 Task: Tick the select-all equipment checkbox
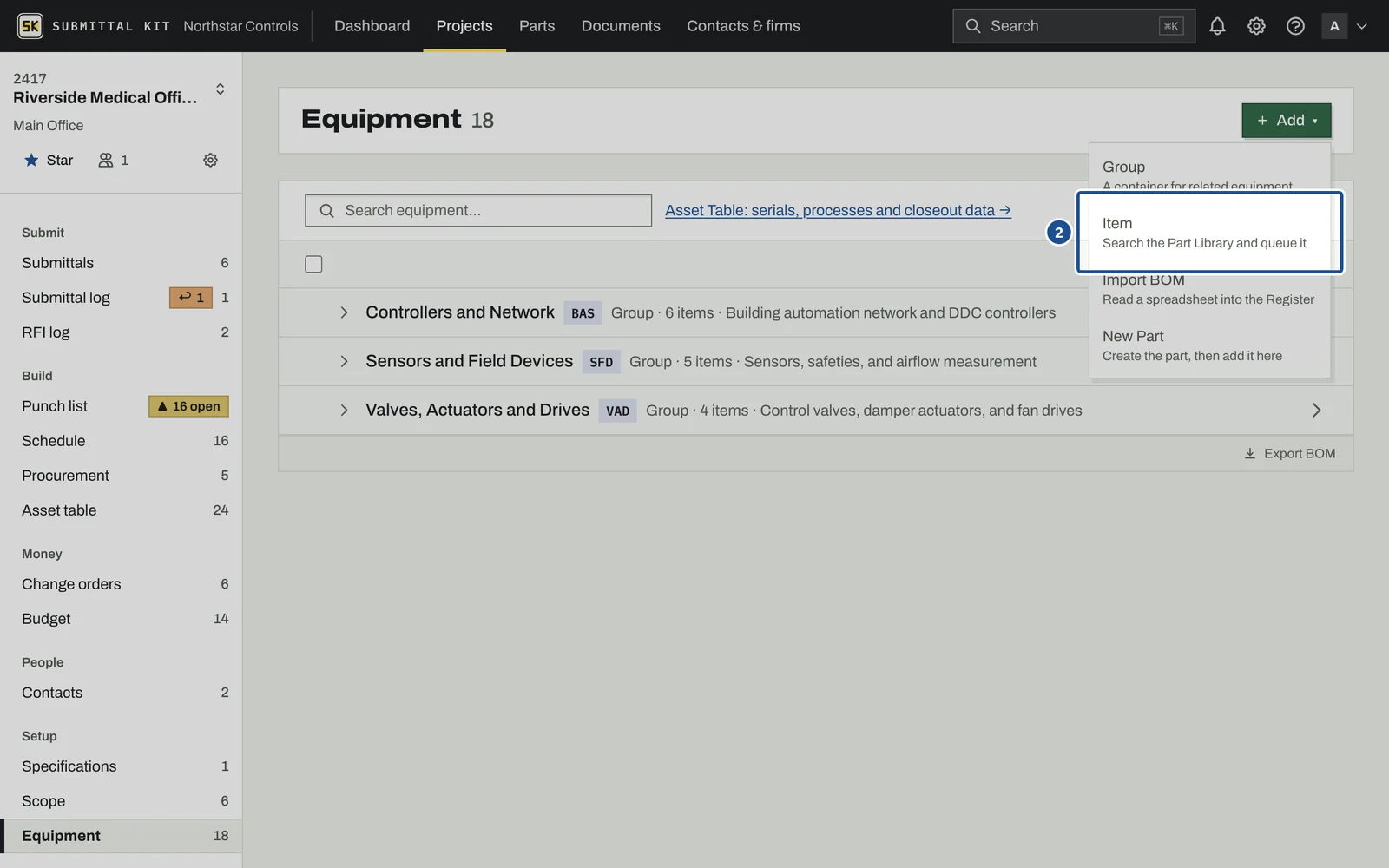pos(313,264)
